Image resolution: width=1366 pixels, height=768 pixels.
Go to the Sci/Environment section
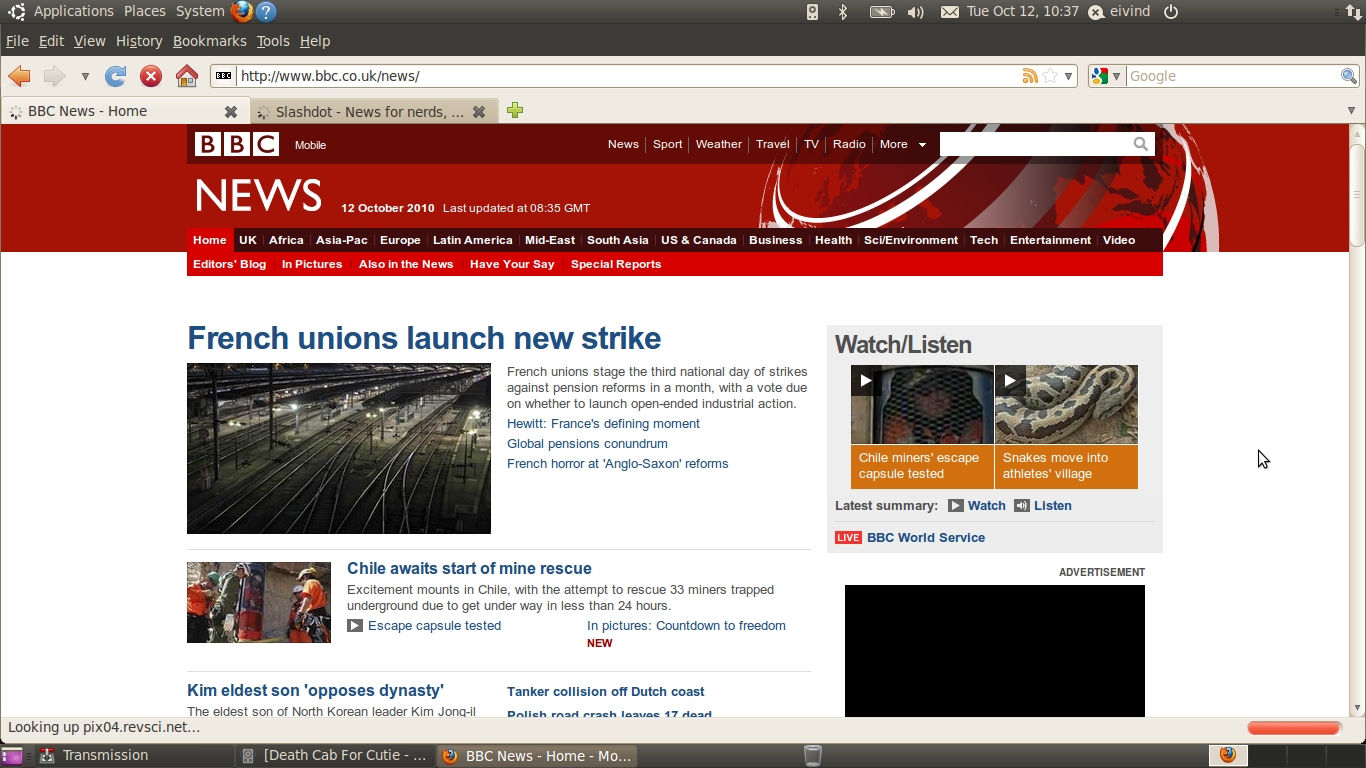[911, 240]
